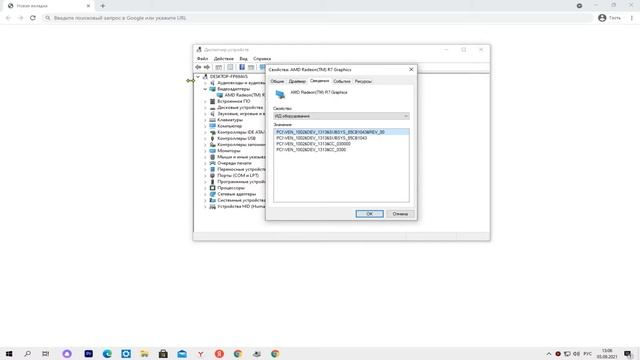Click the Chrome reload page icon
The width and height of the screenshot is (640, 360).
33,18
